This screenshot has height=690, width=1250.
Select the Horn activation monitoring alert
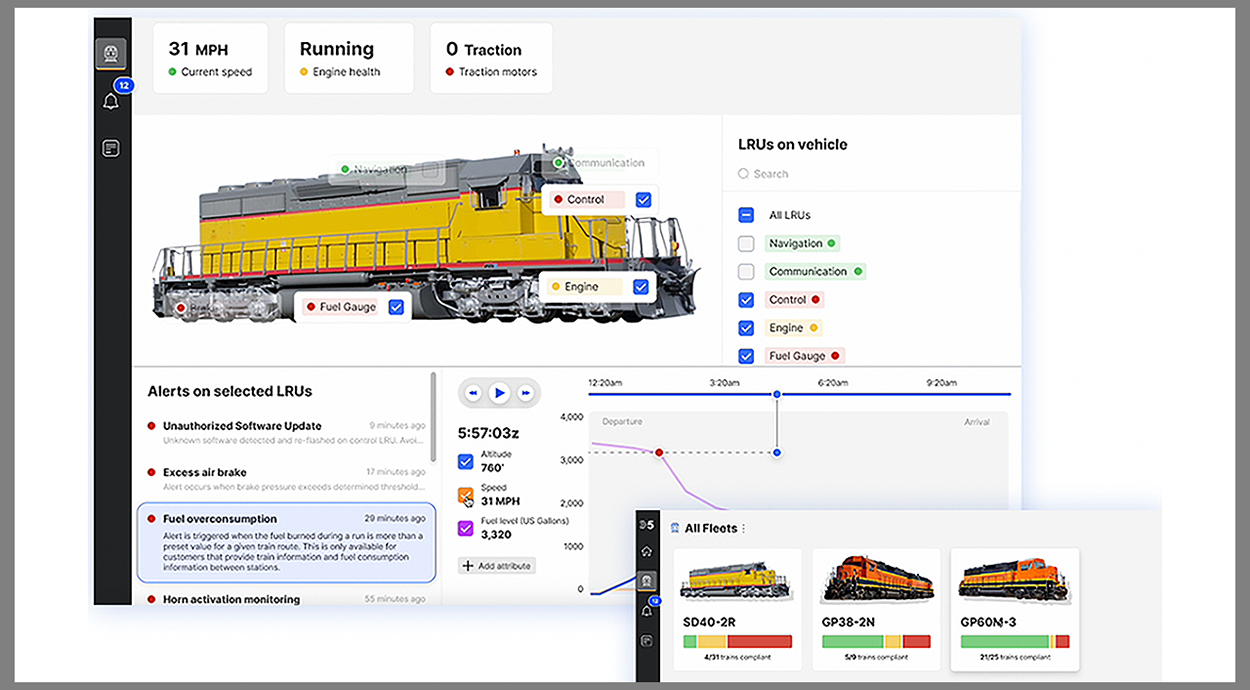coord(285,599)
